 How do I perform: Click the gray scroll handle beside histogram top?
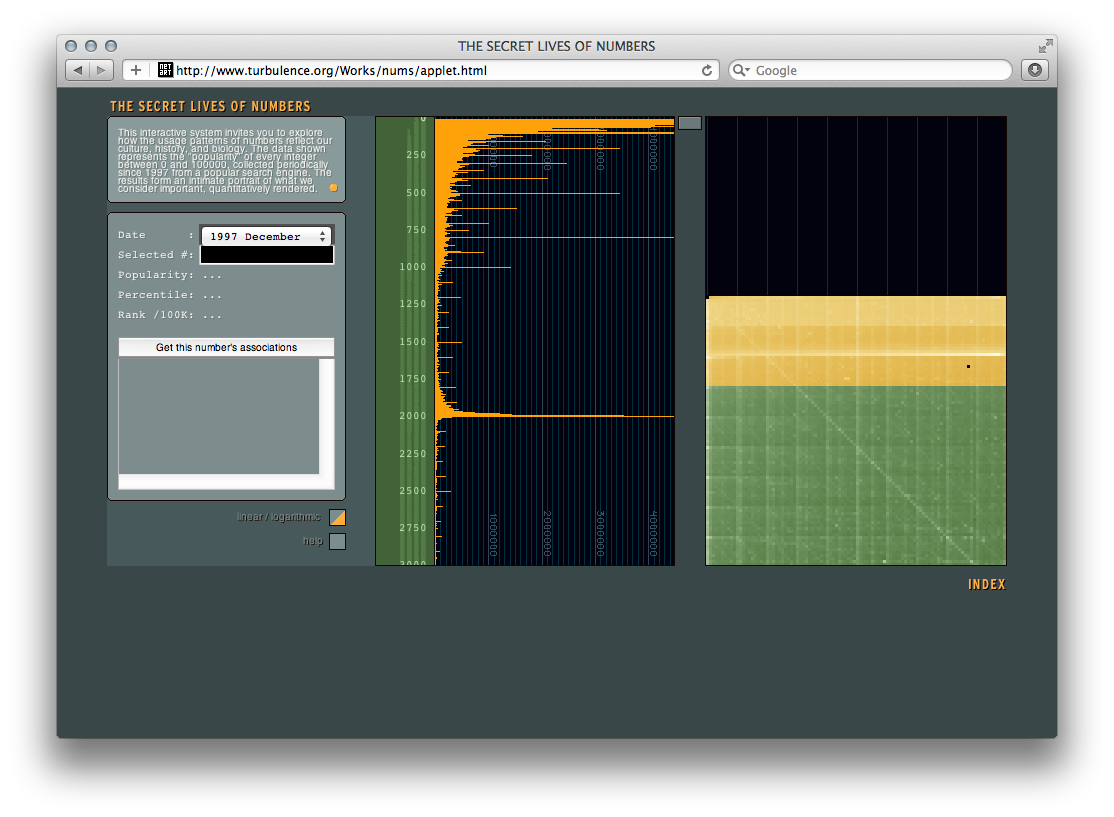pos(690,123)
